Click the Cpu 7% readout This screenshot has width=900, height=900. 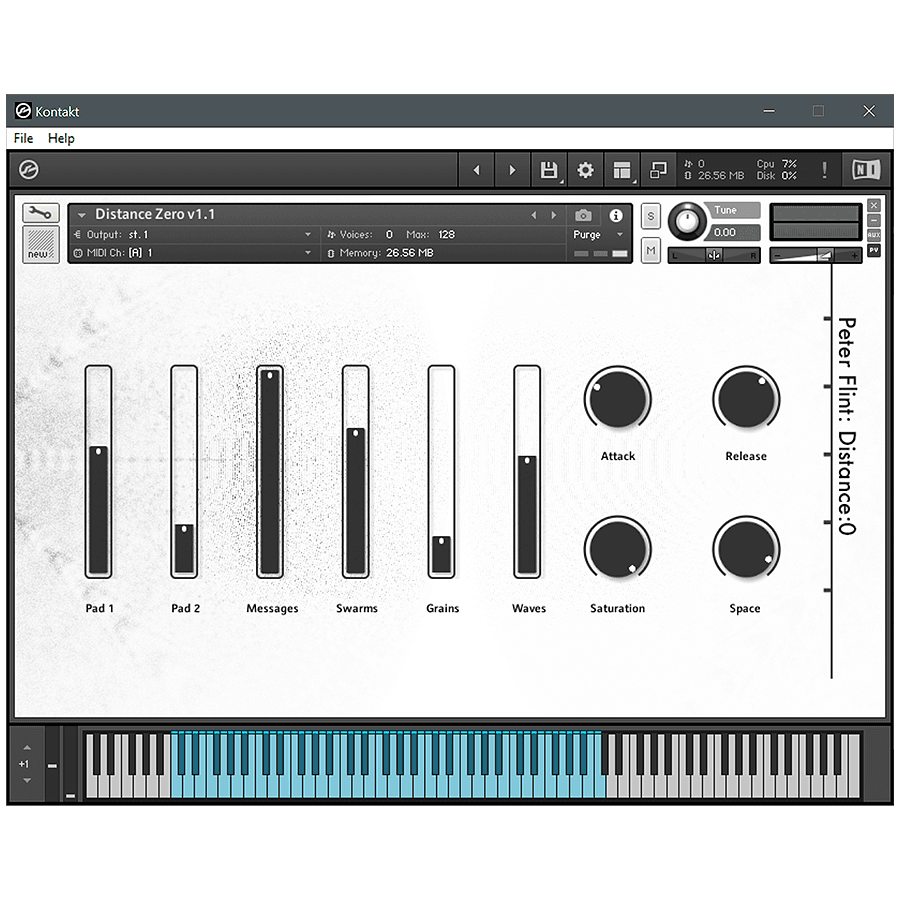tap(777, 164)
